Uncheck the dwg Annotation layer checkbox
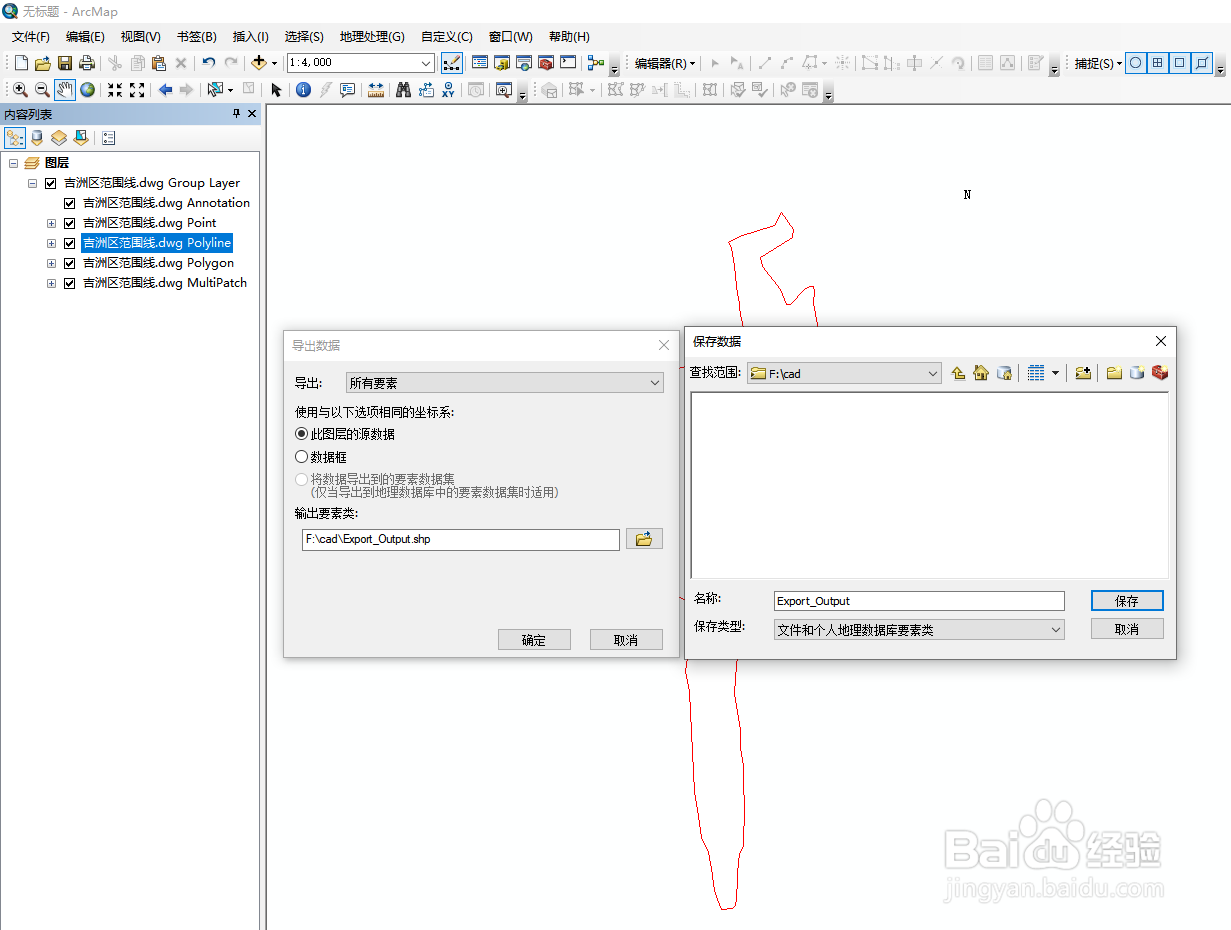 [69, 203]
